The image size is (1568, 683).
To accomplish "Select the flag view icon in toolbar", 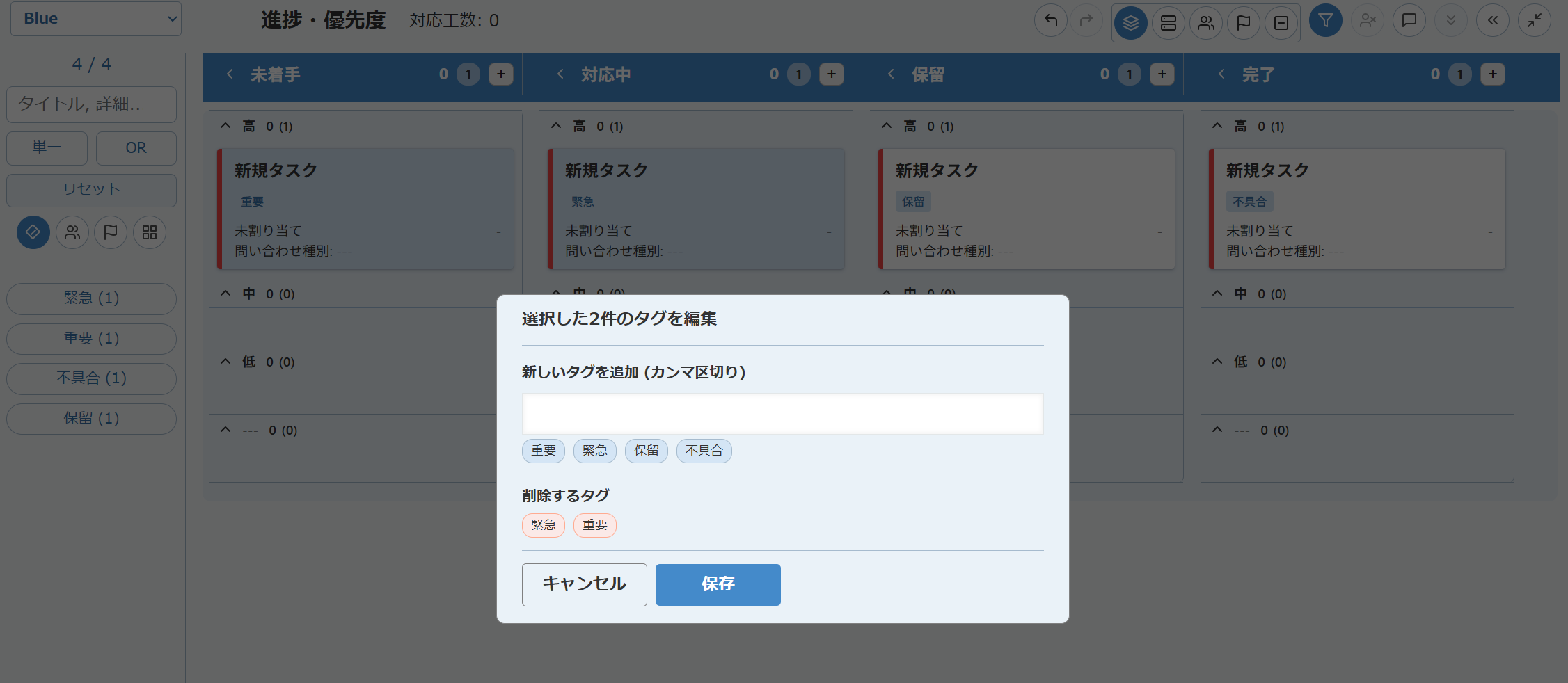I will pyautogui.click(x=1244, y=23).
